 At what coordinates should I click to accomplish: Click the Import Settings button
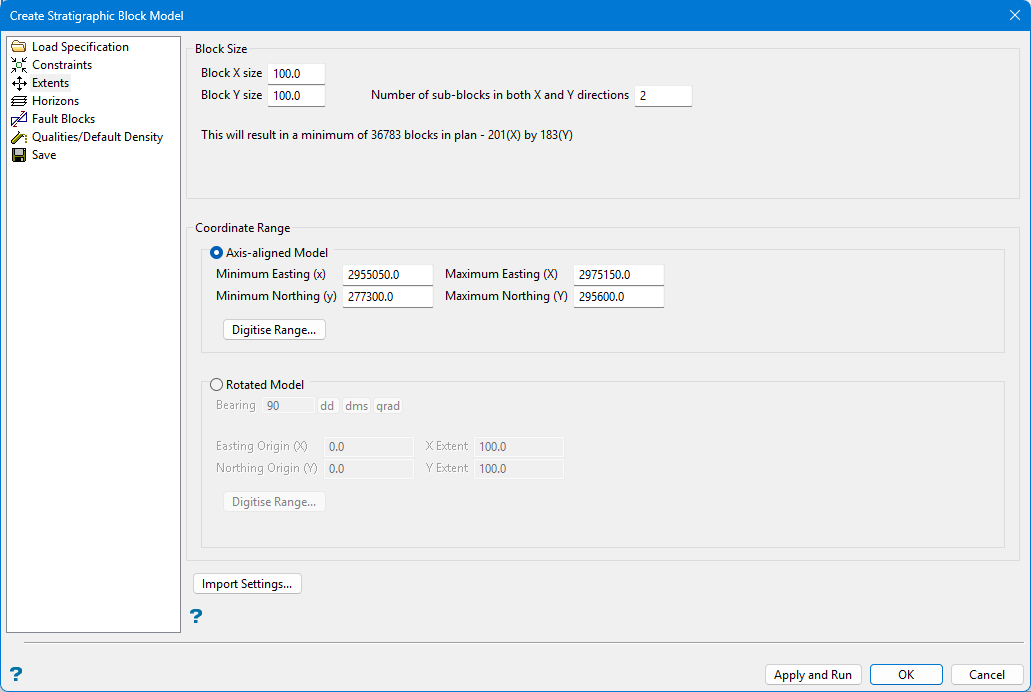click(x=247, y=584)
